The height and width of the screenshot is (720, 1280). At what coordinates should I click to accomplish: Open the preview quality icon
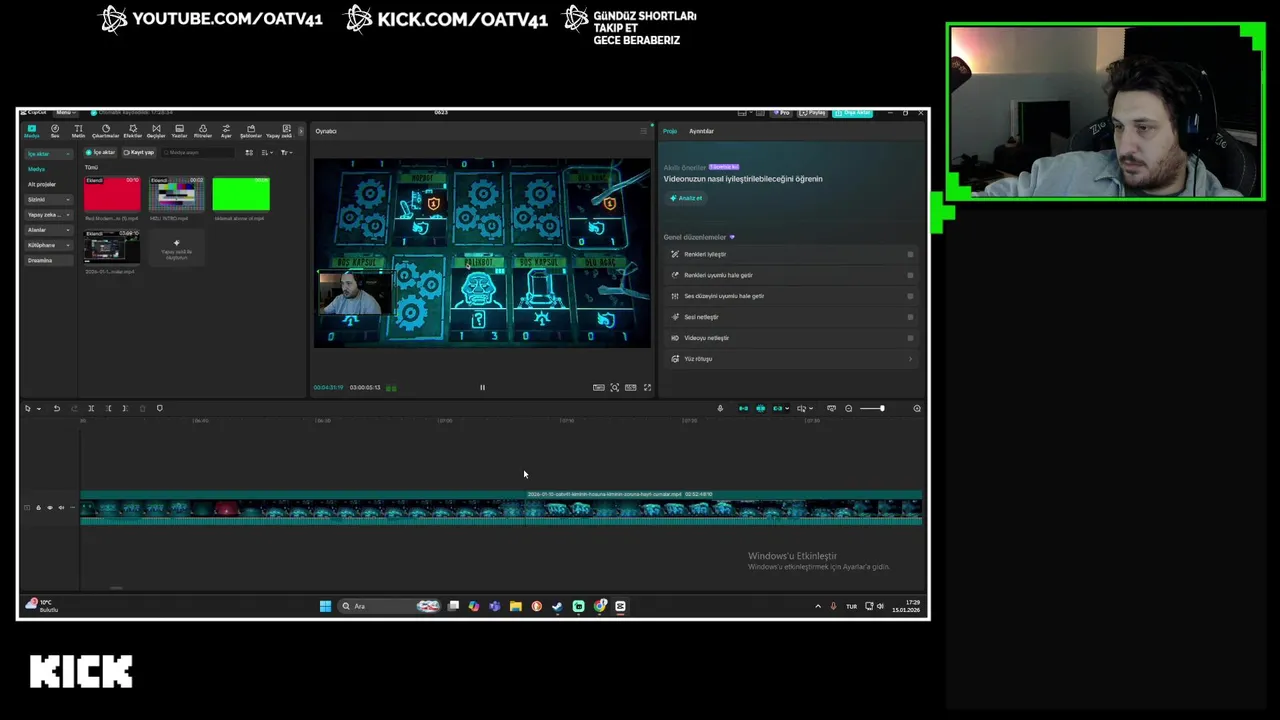tap(598, 388)
